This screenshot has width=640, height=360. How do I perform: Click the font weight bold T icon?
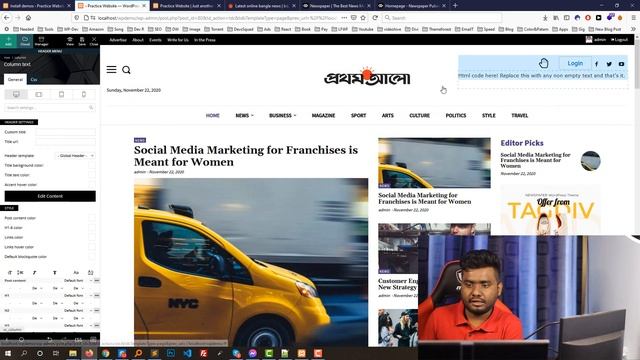(55, 272)
